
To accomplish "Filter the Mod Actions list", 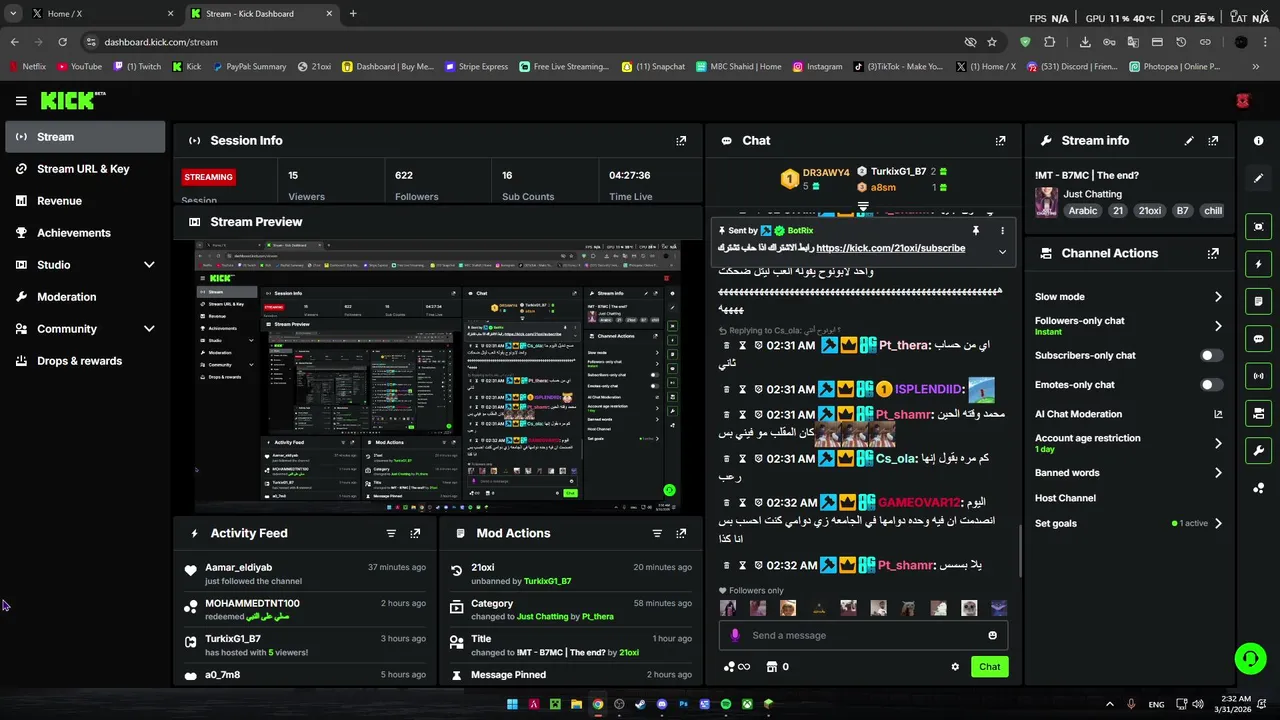I will point(657,534).
